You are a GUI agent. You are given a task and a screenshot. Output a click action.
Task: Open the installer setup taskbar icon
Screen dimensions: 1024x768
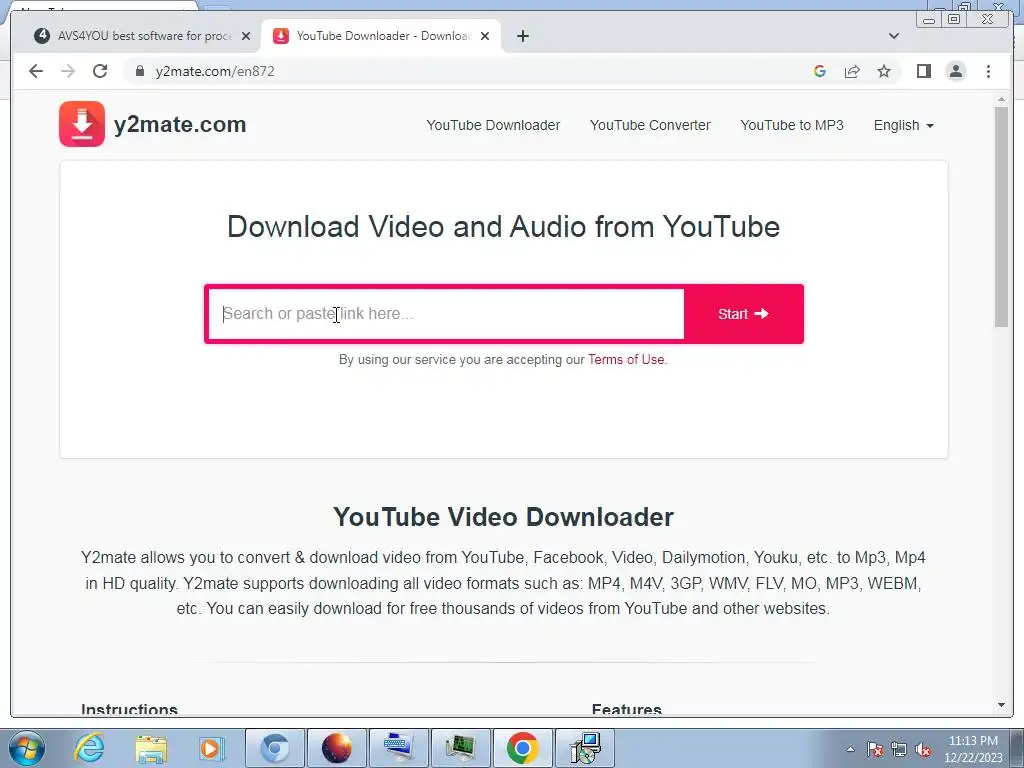point(584,748)
